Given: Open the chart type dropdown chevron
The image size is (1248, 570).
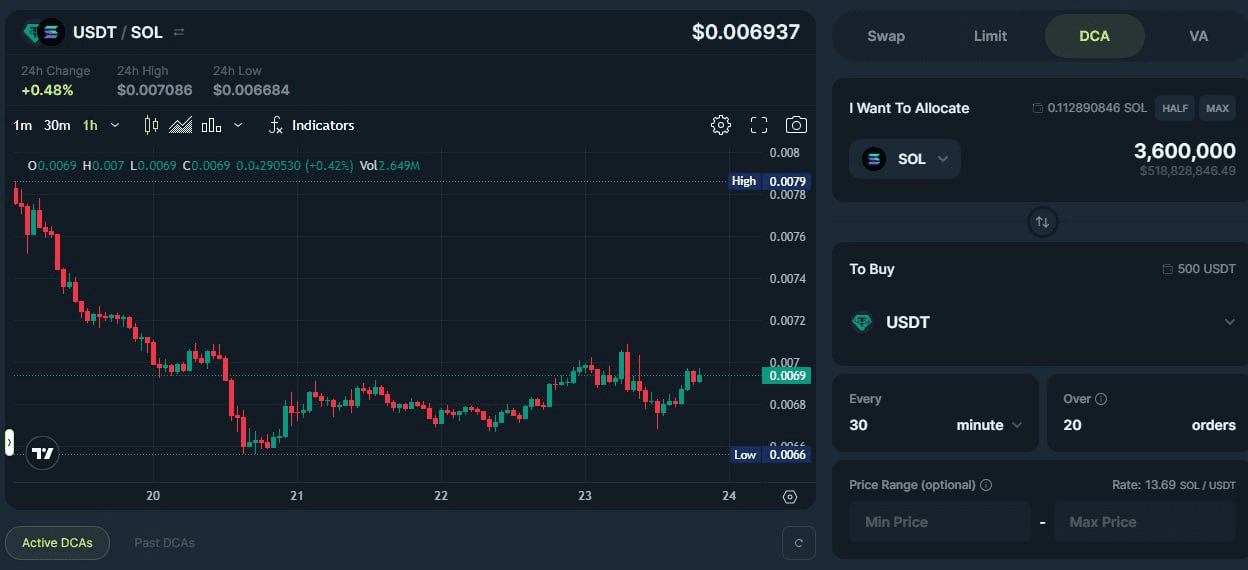Looking at the screenshot, I should click(x=238, y=125).
